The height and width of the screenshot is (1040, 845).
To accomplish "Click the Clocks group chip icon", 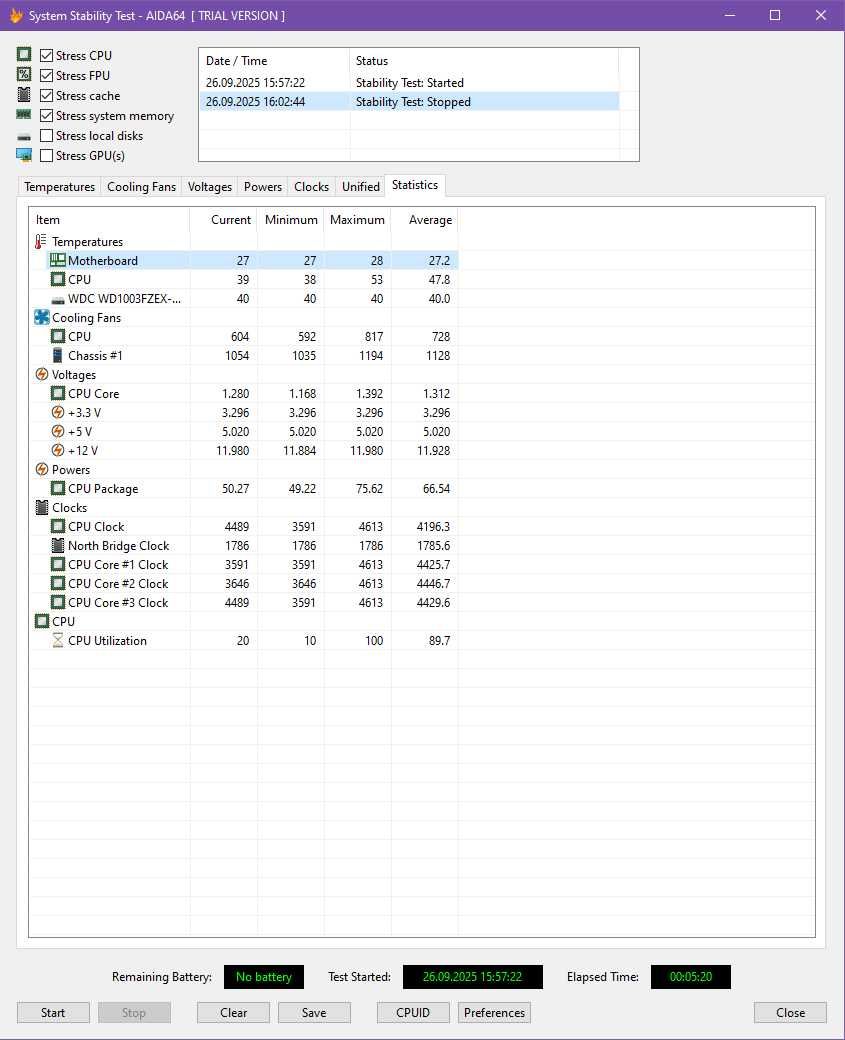I will point(42,507).
